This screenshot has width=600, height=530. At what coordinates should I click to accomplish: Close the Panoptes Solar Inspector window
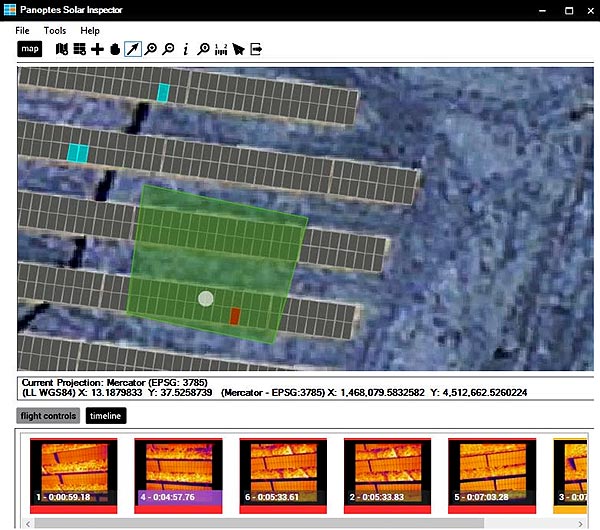click(590, 11)
